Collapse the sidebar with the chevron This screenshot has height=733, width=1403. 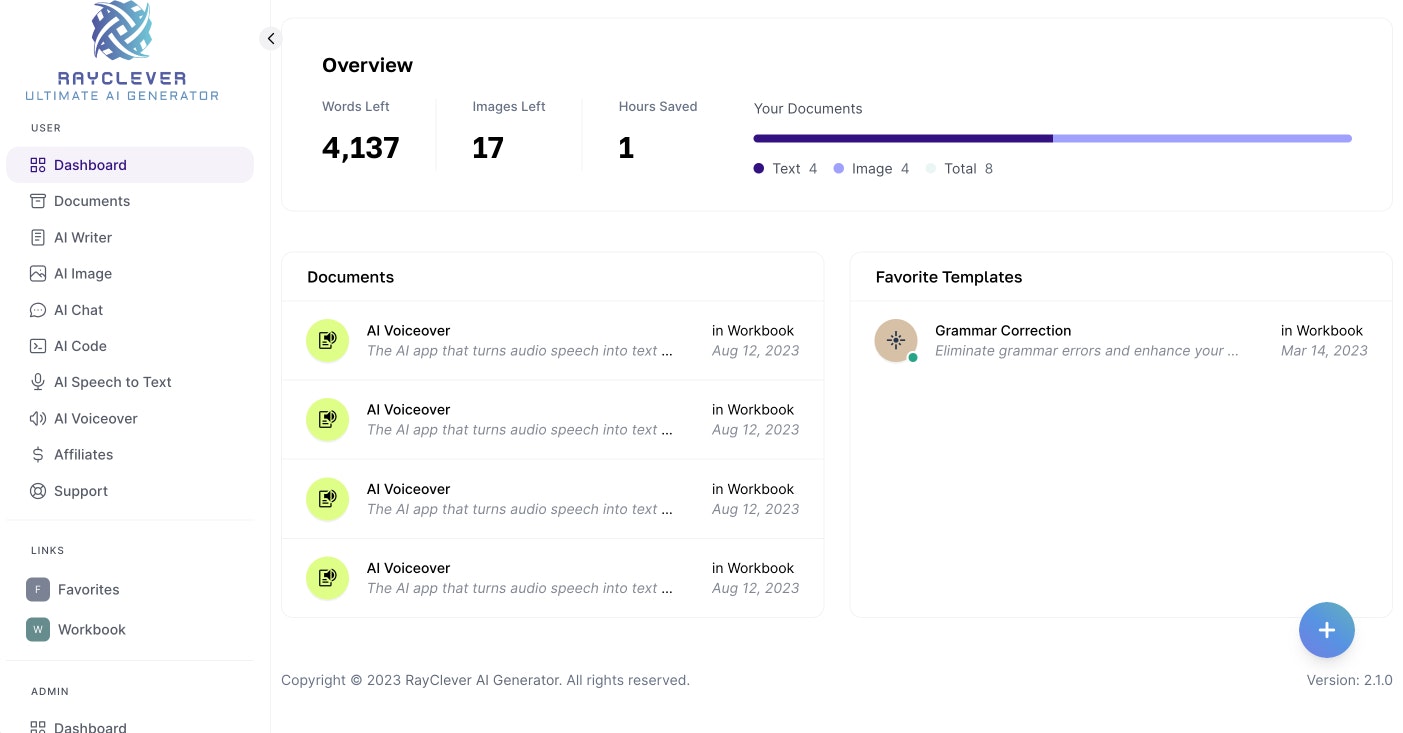coord(270,38)
